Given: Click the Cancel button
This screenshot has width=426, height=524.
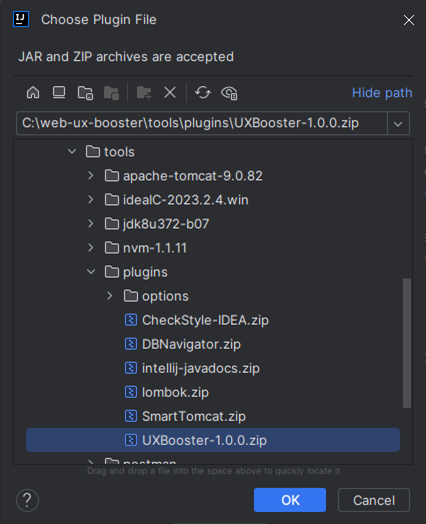Looking at the screenshot, I should pyautogui.click(x=374, y=500).
